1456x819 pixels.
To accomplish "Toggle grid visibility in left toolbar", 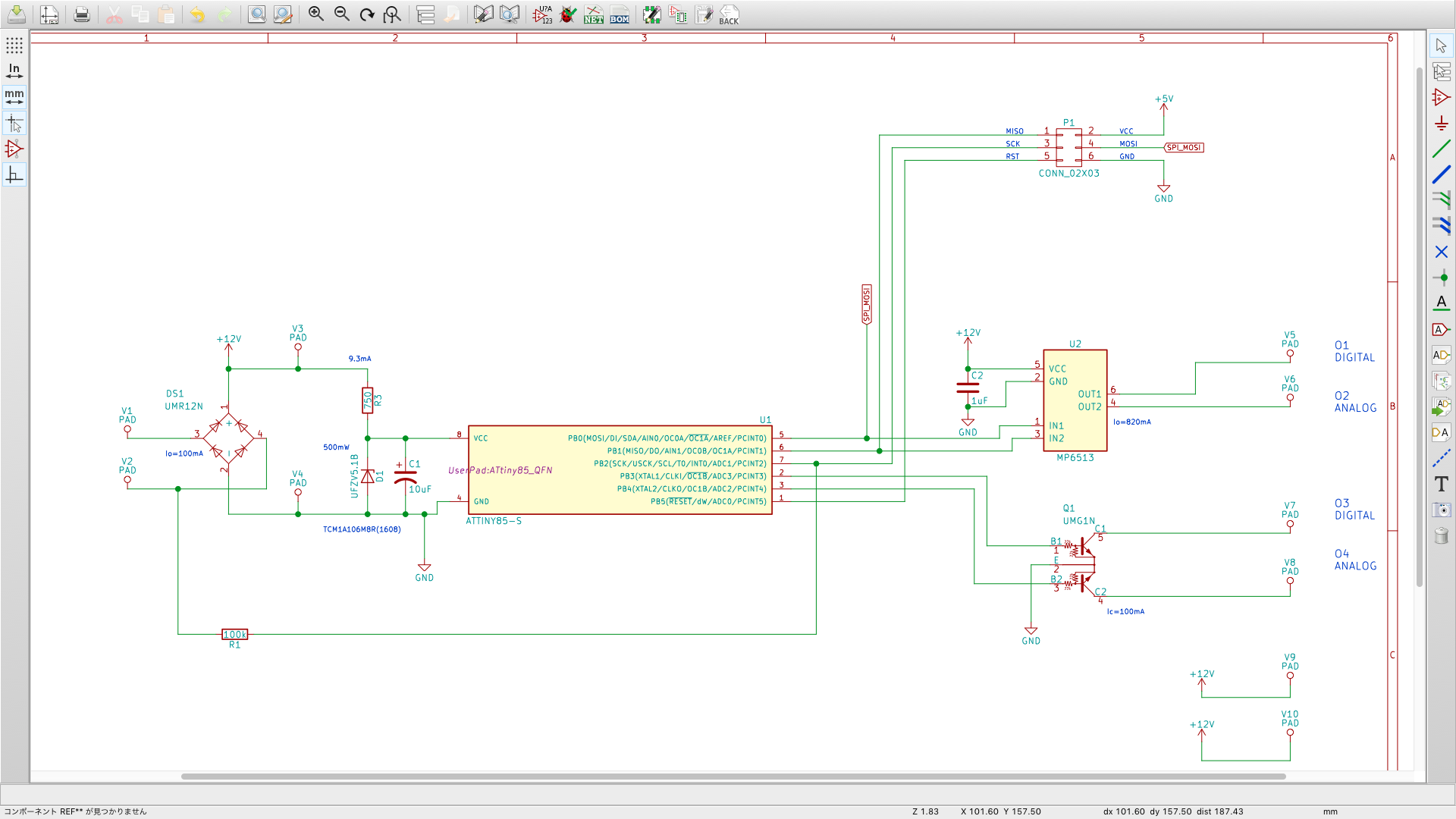I will pyautogui.click(x=14, y=45).
